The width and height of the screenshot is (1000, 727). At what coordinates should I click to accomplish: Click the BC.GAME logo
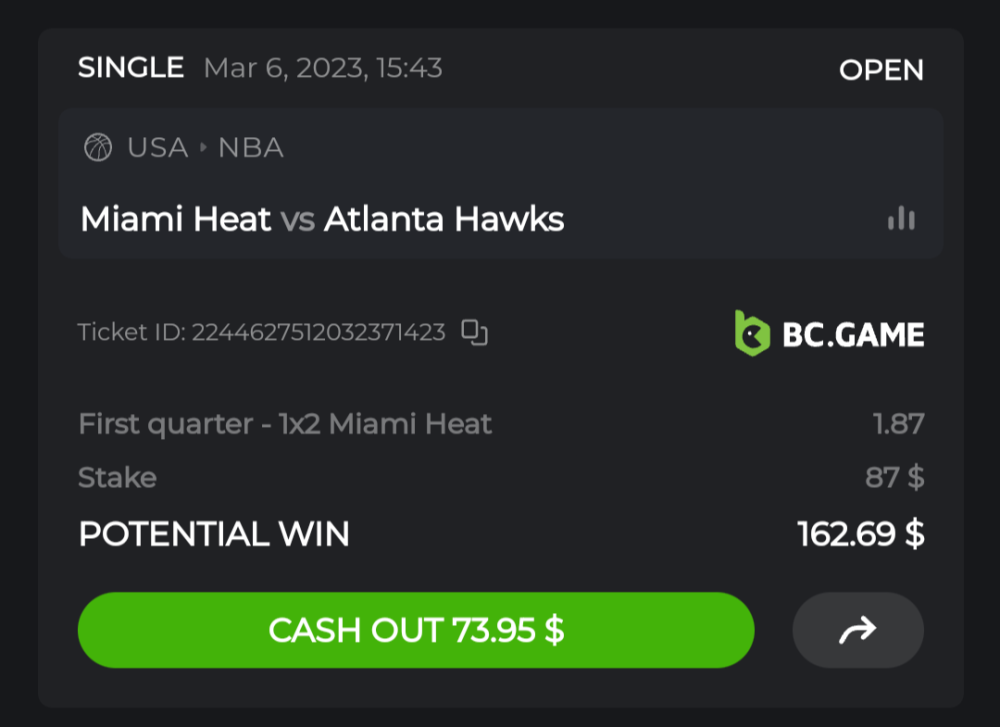[829, 333]
